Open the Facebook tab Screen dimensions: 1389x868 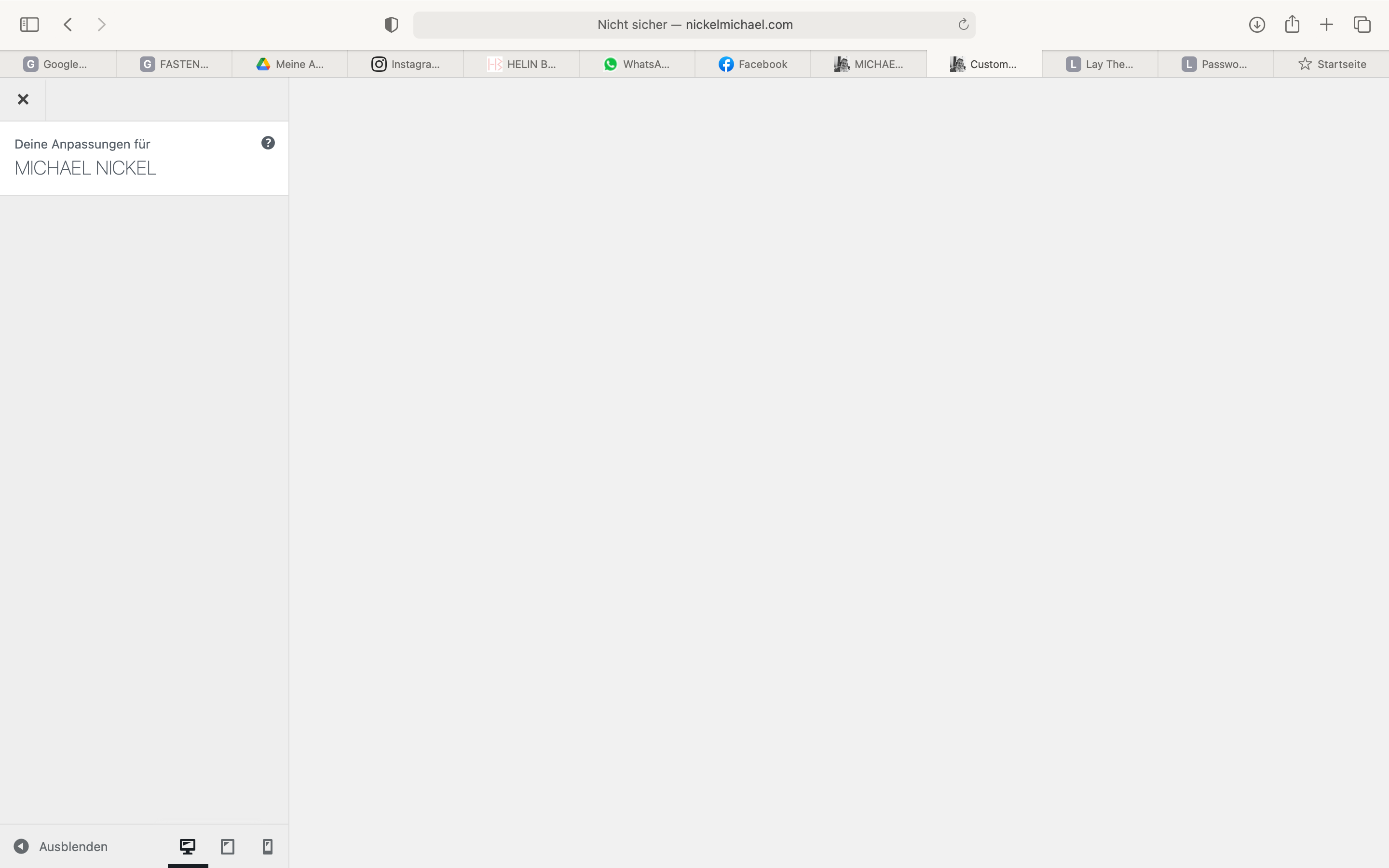[x=753, y=64]
